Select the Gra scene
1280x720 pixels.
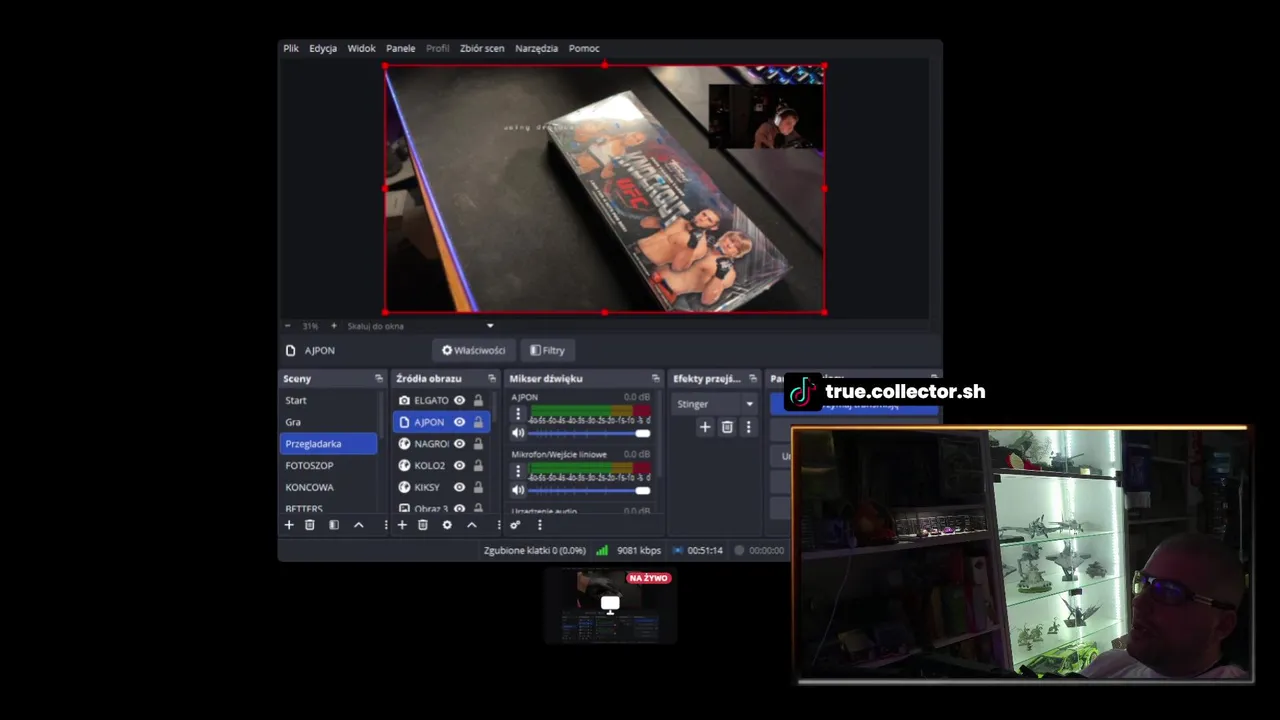(329, 422)
